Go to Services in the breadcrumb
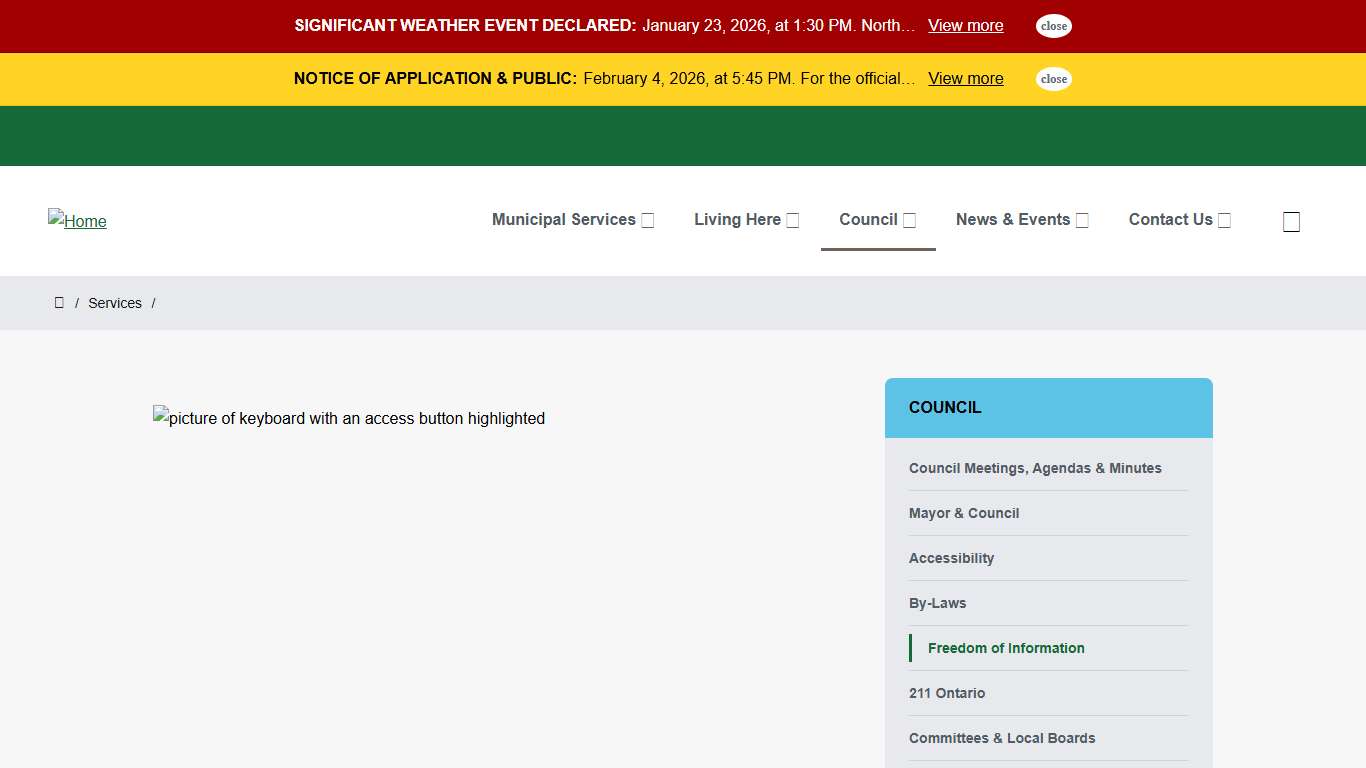1366x768 pixels. coord(115,303)
